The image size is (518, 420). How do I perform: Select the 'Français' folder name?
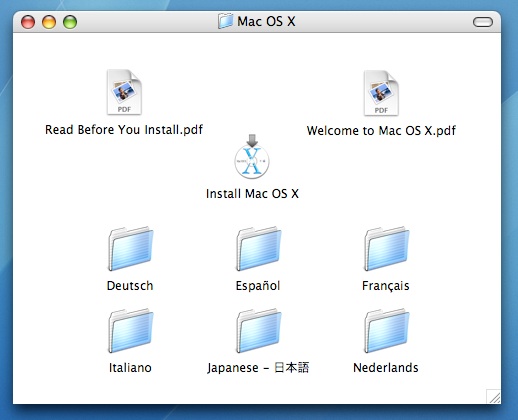pos(386,286)
